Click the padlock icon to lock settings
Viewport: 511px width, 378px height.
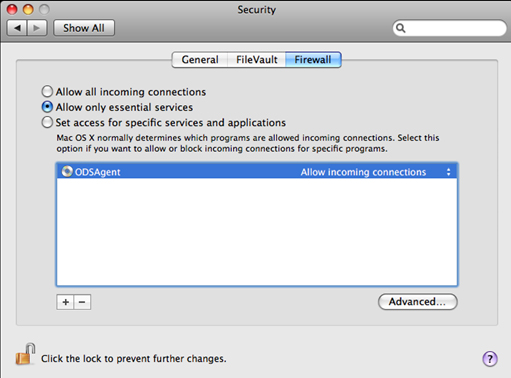(x=25, y=354)
